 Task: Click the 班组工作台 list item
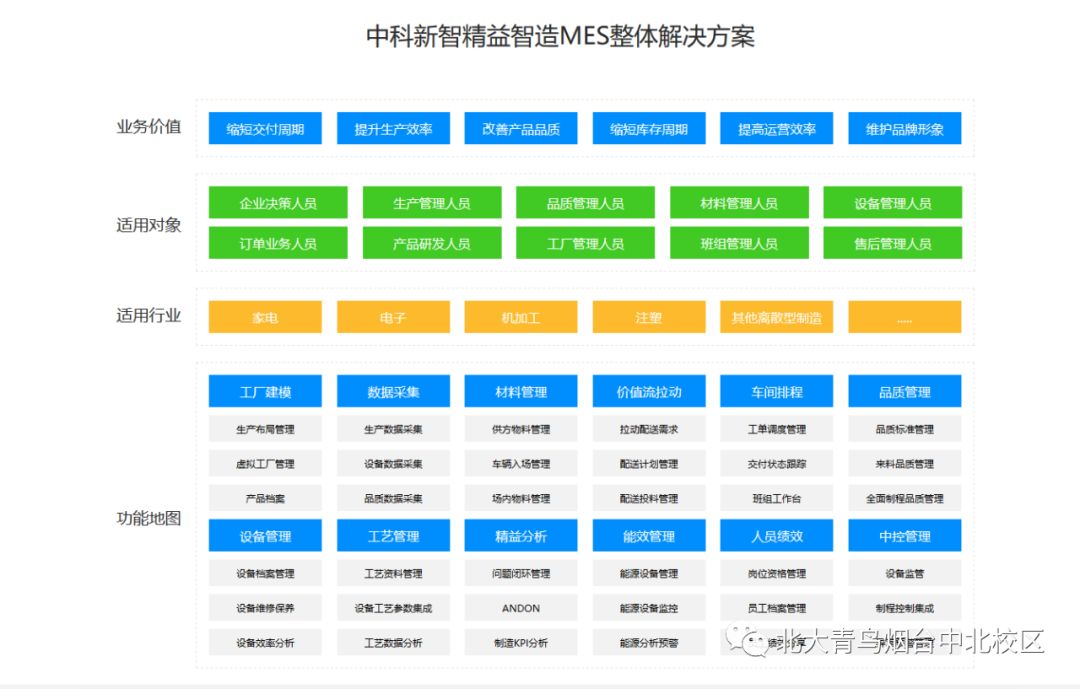776,498
